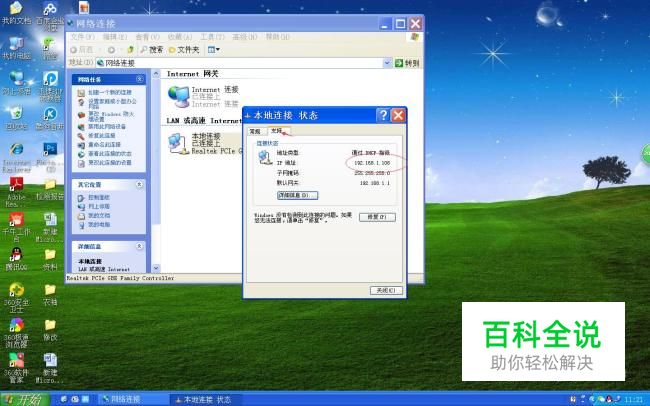
Task: Click the 搜索 search toolbar button
Action: pos(152,50)
